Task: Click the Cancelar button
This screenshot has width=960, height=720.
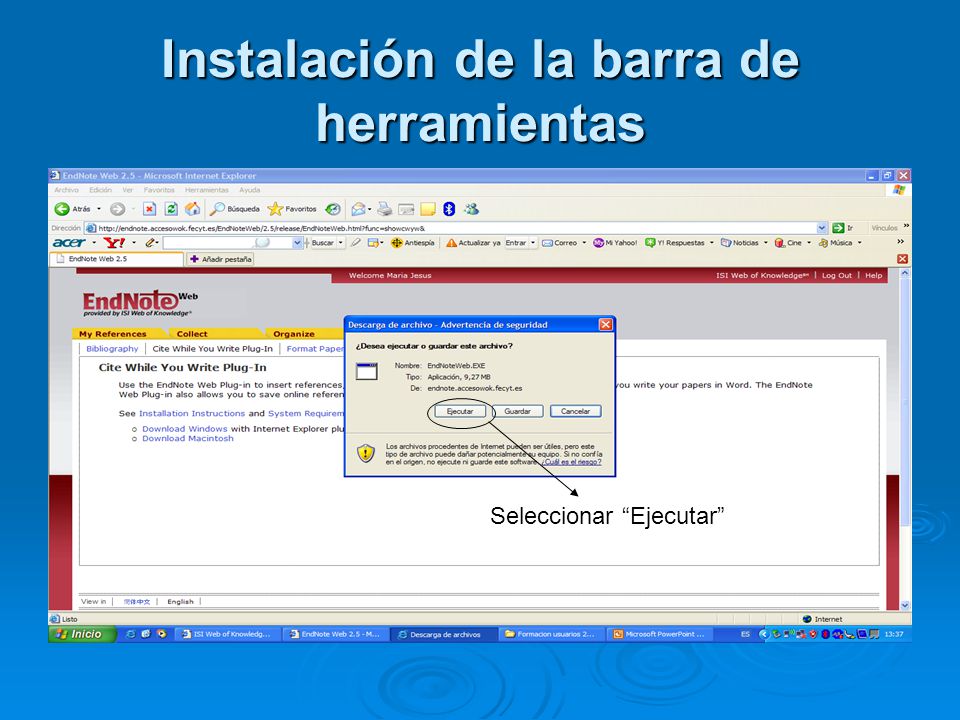Action: pos(576,411)
